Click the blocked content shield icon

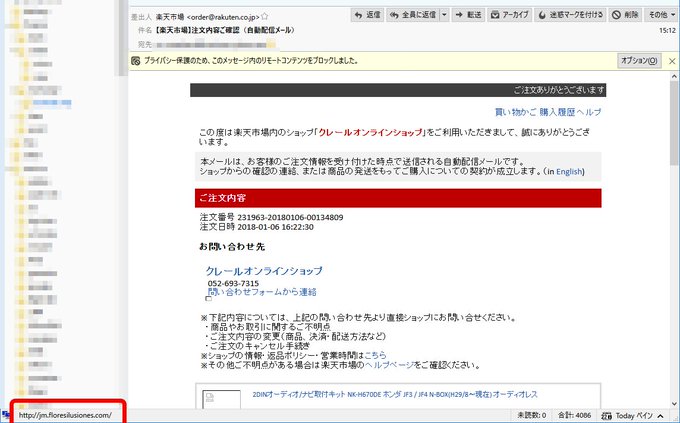[x=135, y=61]
